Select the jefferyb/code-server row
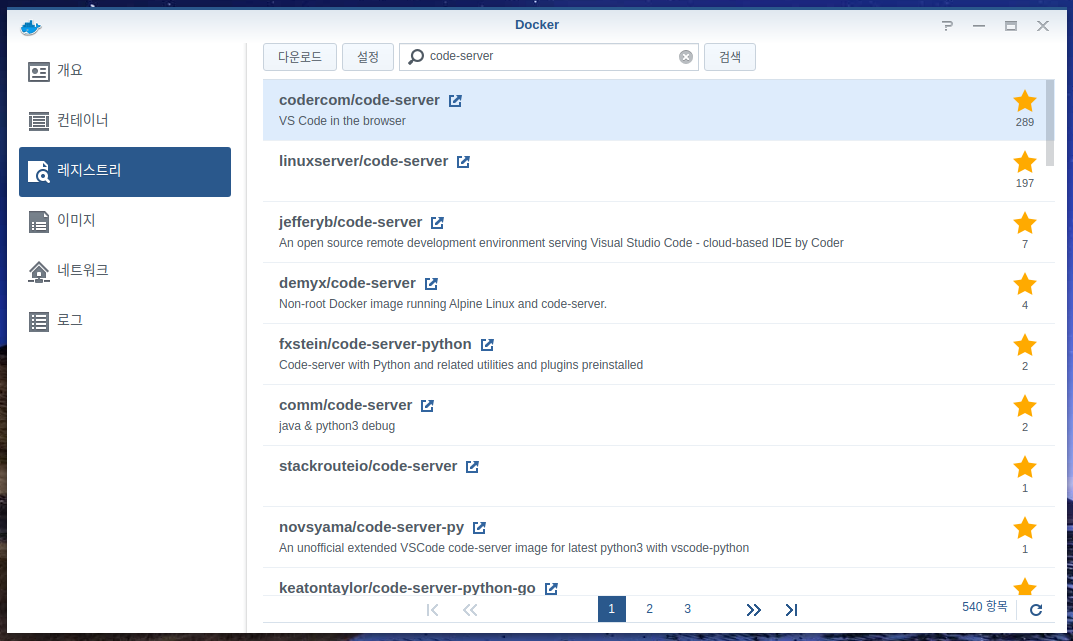The height and width of the screenshot is (641, 1073). click(654, 232)
